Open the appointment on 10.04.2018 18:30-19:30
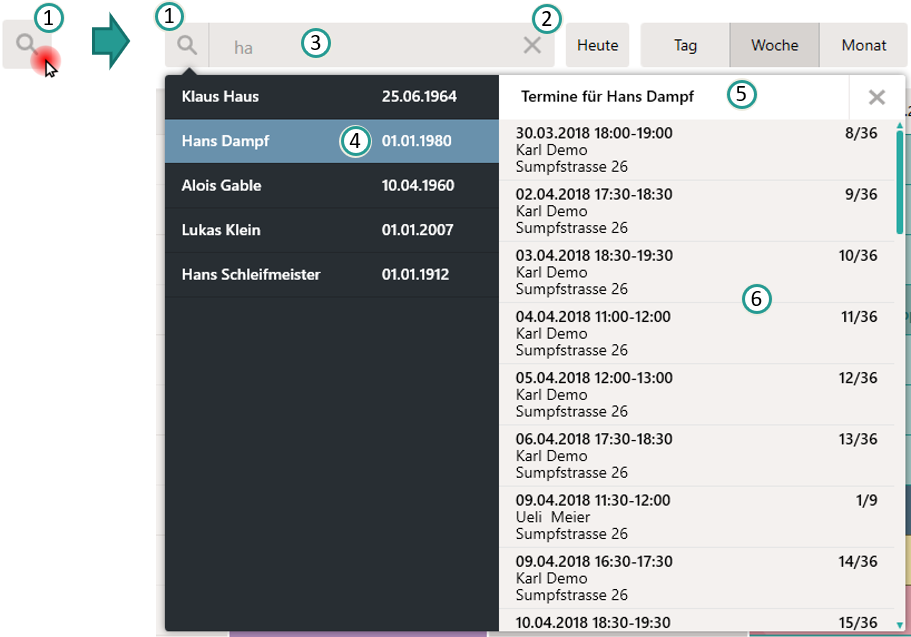This screenshot has width=911, height=637. (697, 621)
